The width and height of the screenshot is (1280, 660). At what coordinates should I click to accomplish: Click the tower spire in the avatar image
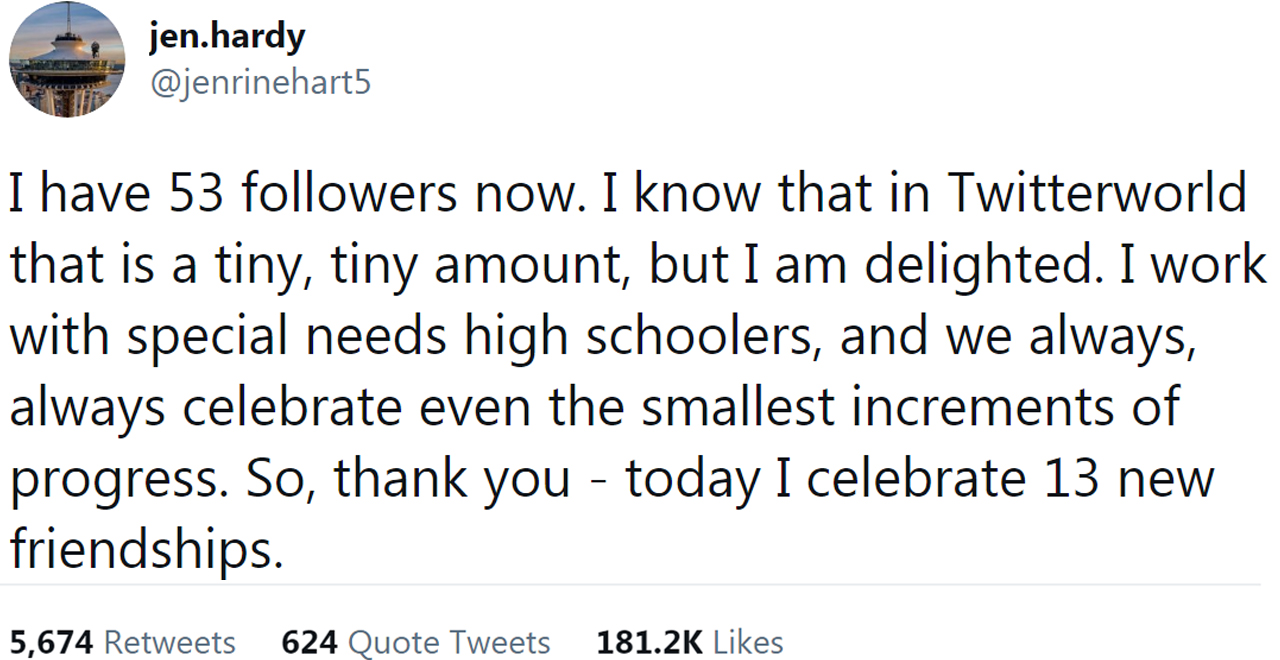click(67, 20)
